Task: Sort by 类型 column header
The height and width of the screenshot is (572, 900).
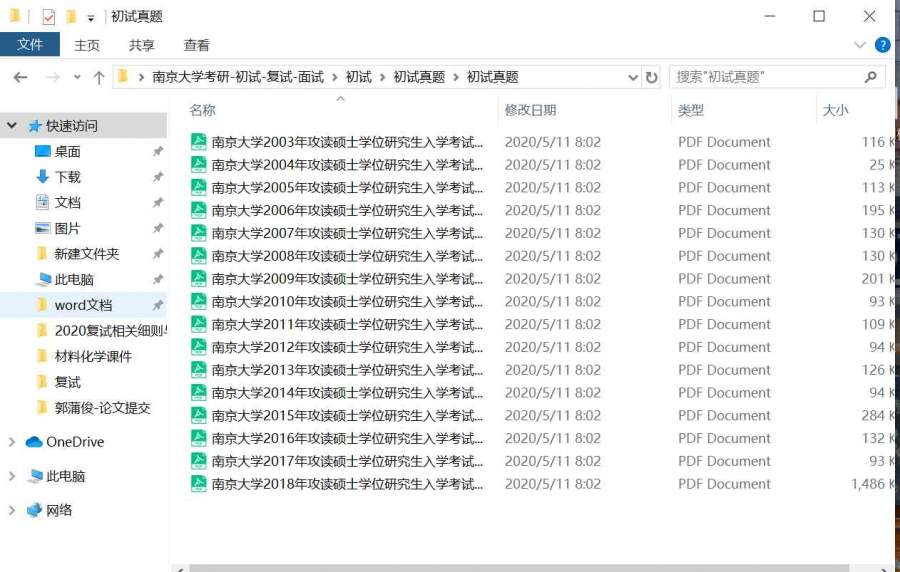Action: click(x=690, y=110)
